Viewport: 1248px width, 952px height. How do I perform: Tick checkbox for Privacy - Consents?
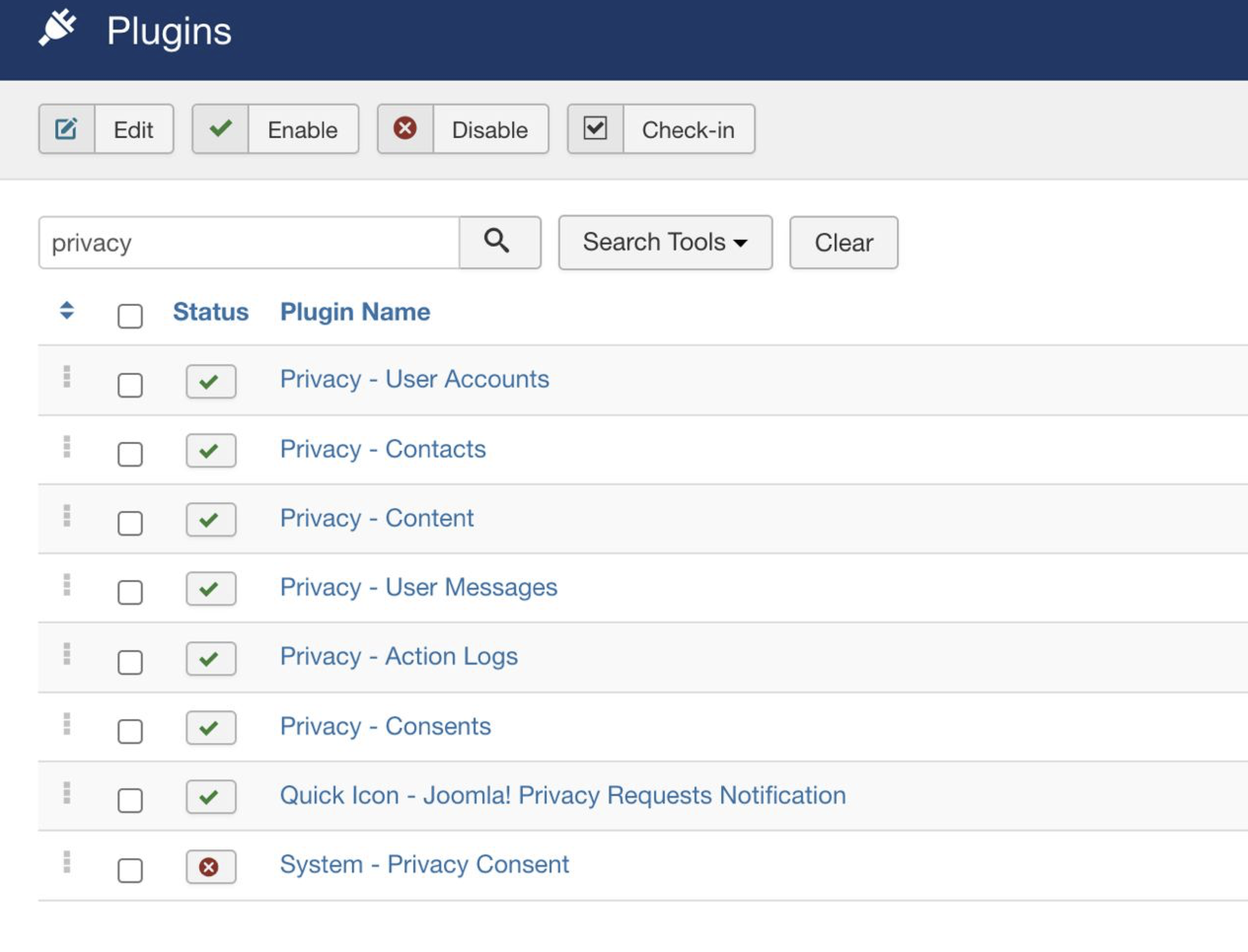coord(130,731)
